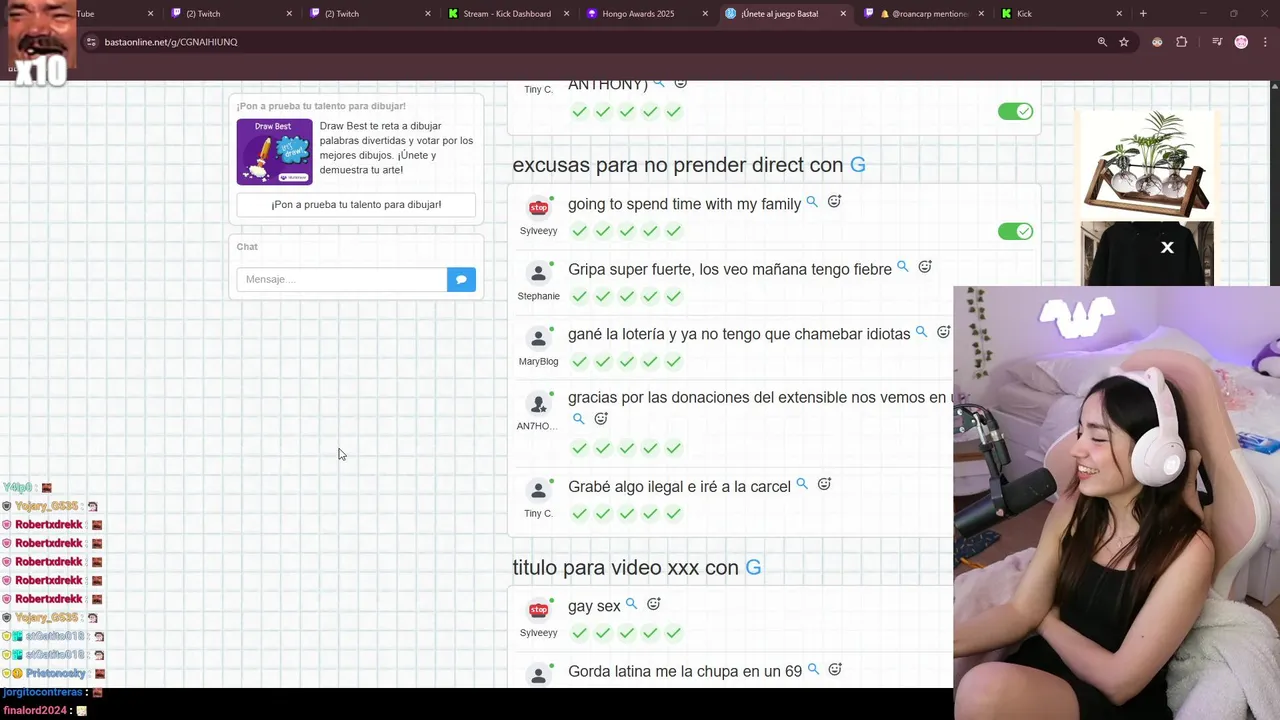
Task: Switch to 'Stream - Kick Dashboard' tab
Action: 506,14
